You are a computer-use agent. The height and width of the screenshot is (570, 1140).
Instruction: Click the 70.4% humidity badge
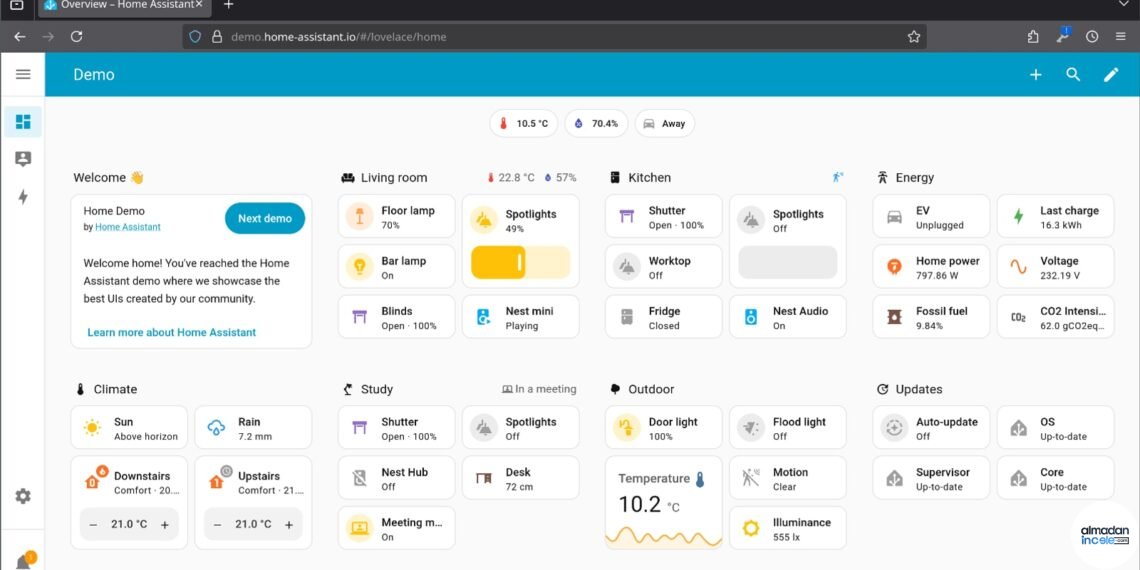[x=596, y=124]
